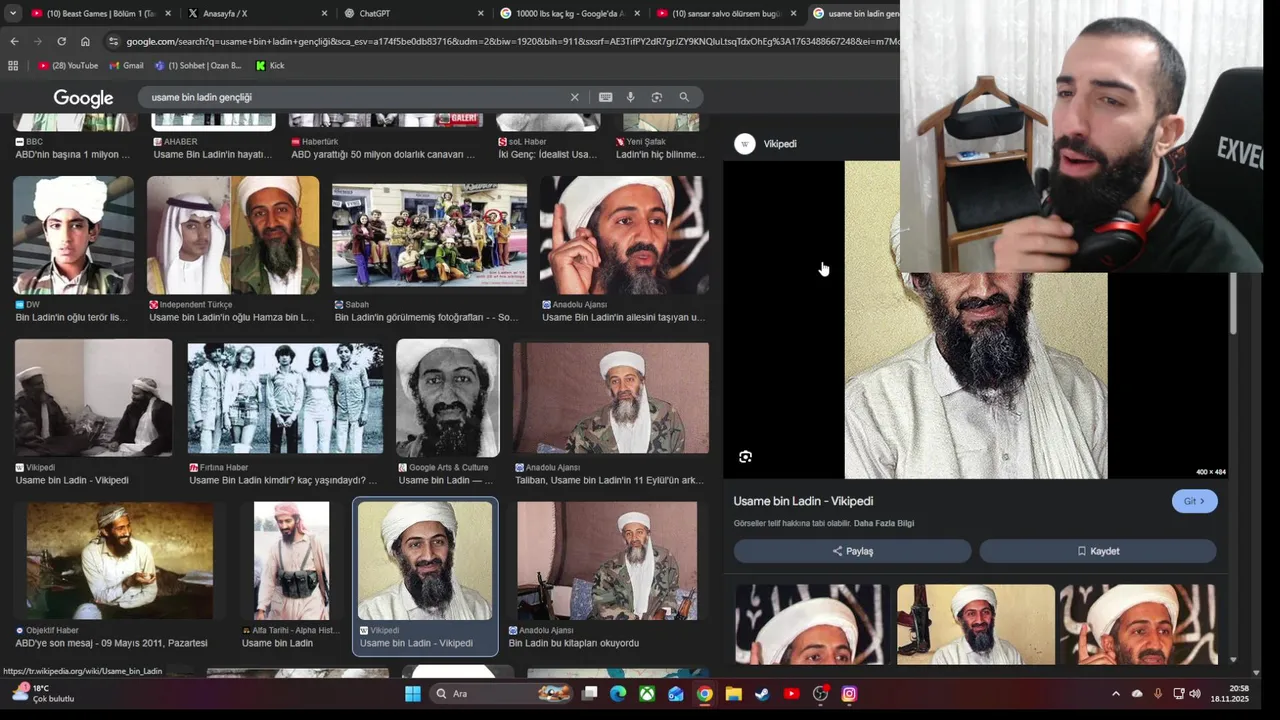Switch to the Anasayfa / X tab
Image resolution: width=1280 pixels, height=720 pixels.
pyautogui.click(x=258, y=13)
